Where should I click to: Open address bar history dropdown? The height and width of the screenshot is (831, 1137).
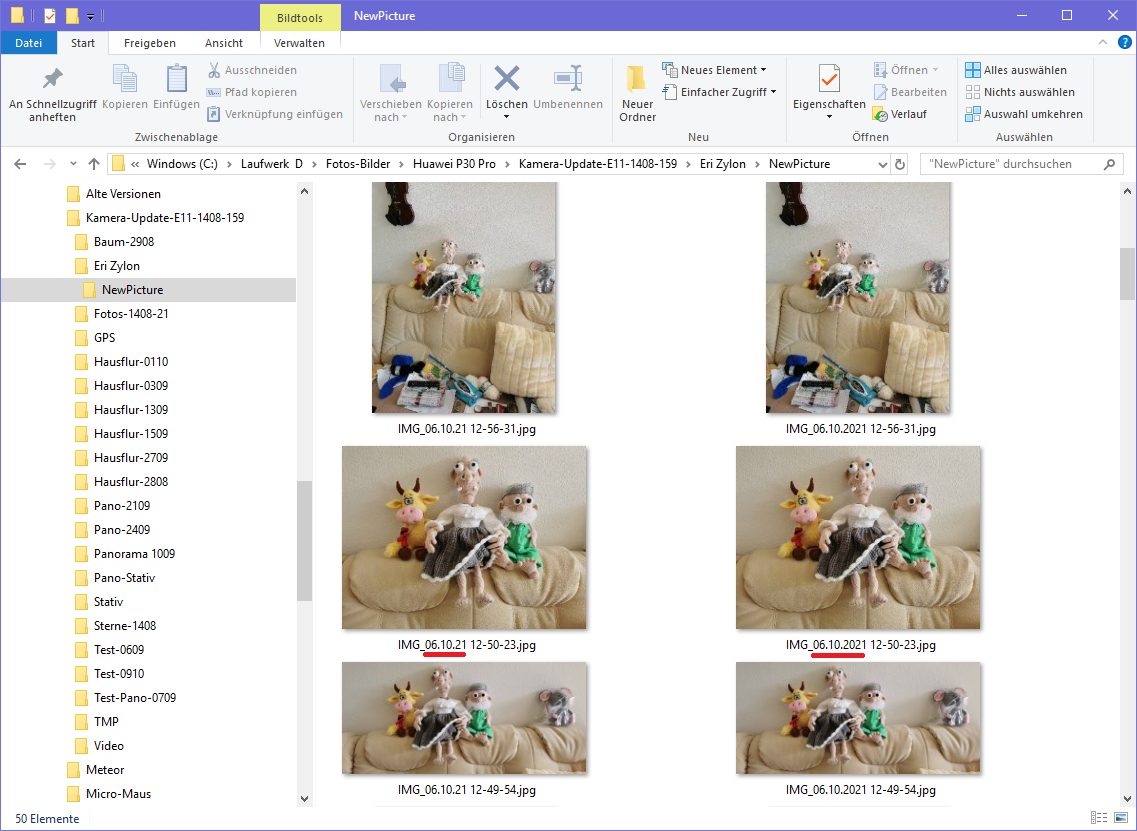(x=882, y=165)
